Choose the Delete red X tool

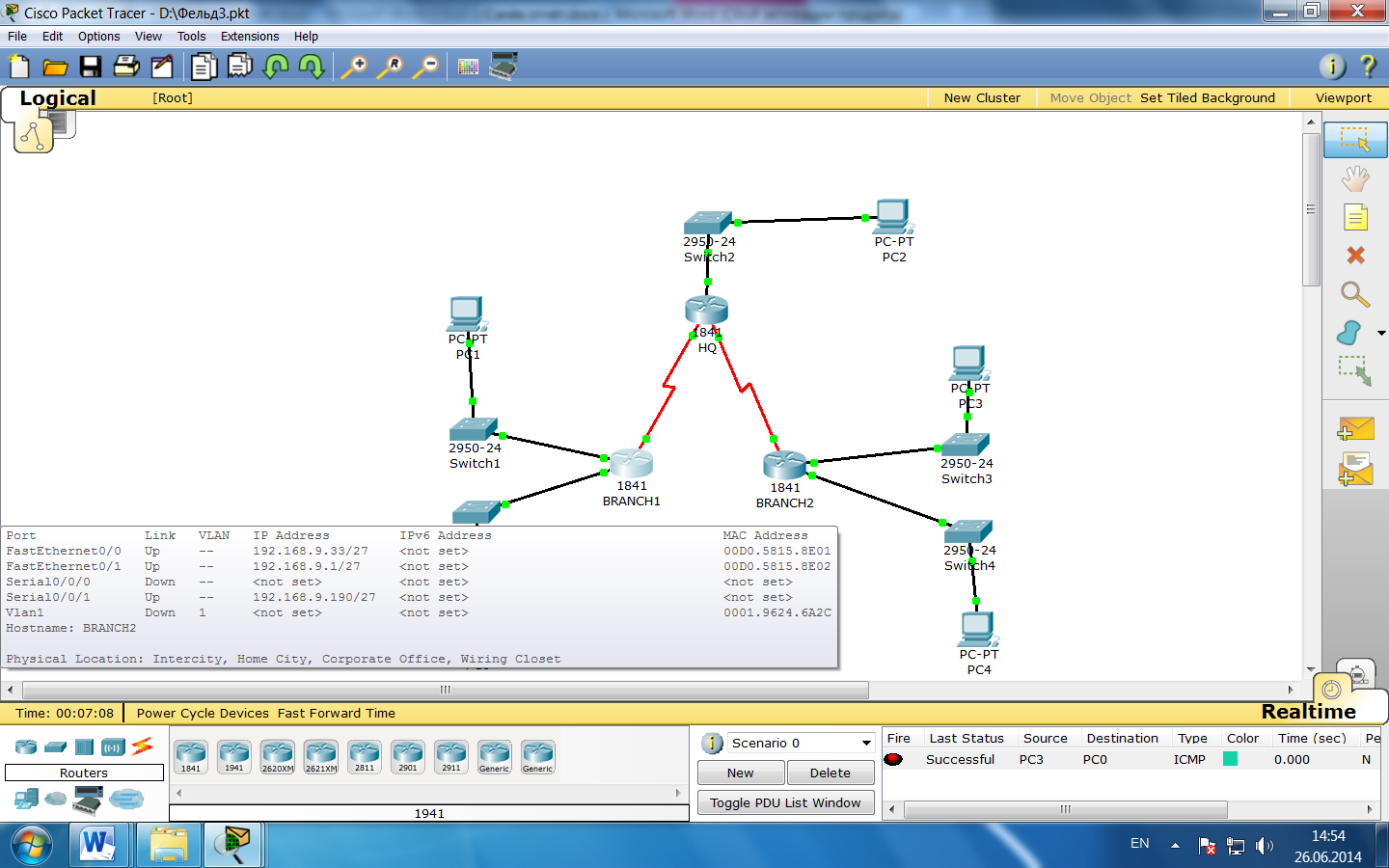pos(1355,256)
